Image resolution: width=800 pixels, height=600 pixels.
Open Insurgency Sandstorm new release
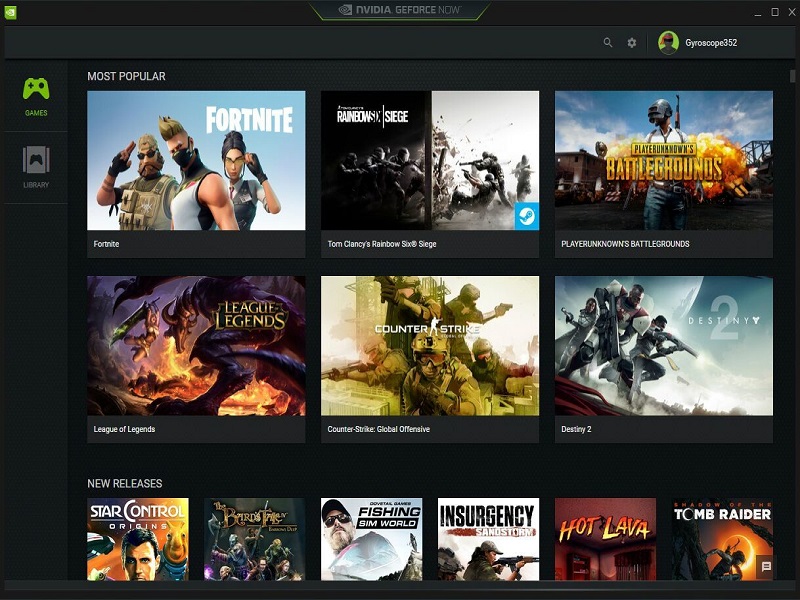pyautogui.click(x=488, y=539)
